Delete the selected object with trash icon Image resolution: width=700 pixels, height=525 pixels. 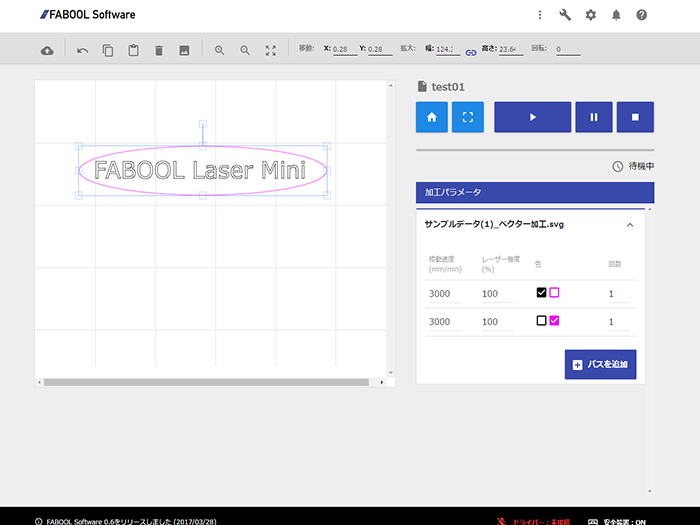(159, 50)
